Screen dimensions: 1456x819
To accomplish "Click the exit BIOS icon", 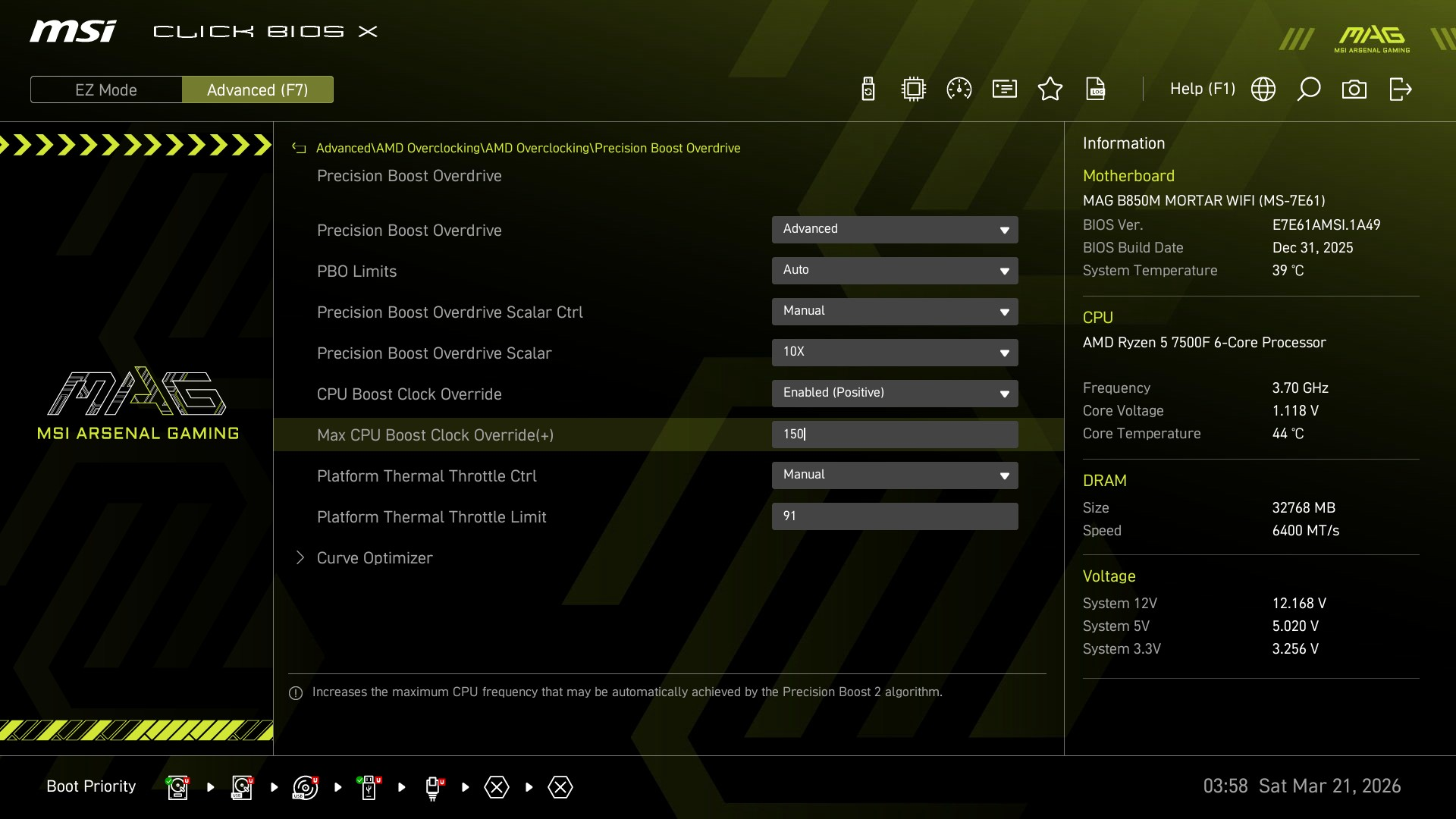I will click(x=1401, y=89).
